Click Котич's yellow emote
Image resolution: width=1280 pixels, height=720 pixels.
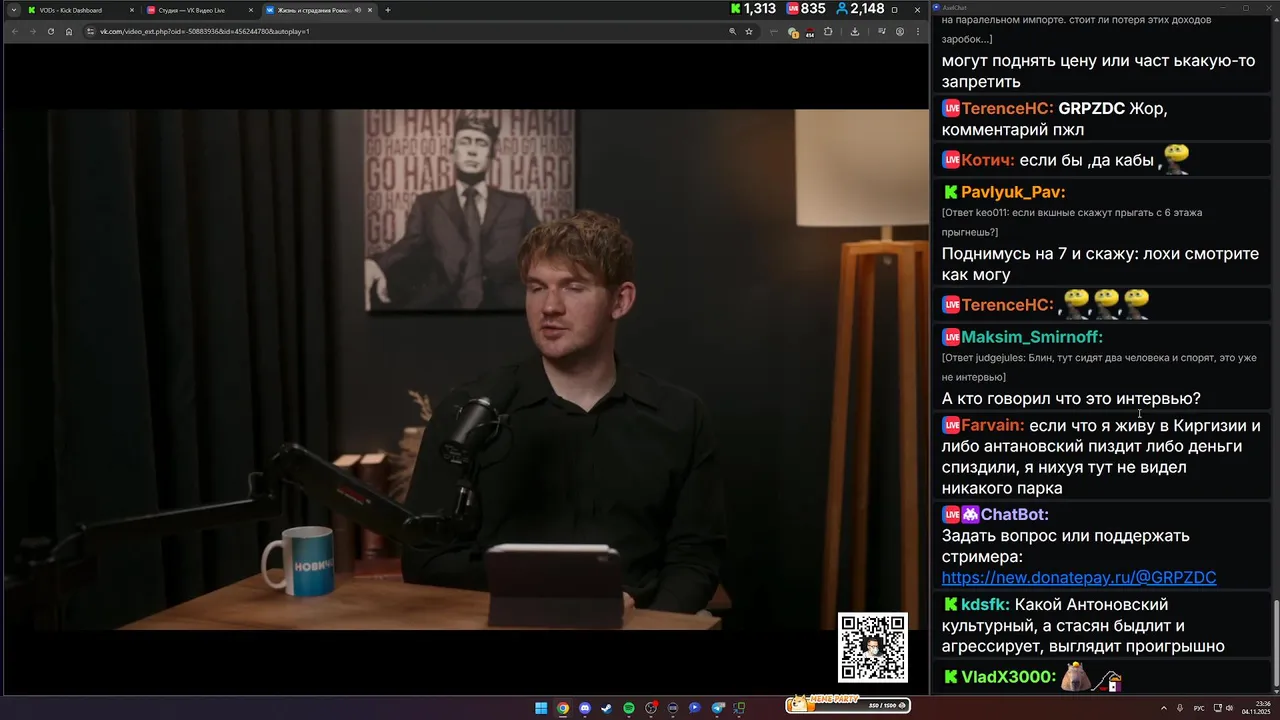pyautogui.click(x=1176, y=158)
